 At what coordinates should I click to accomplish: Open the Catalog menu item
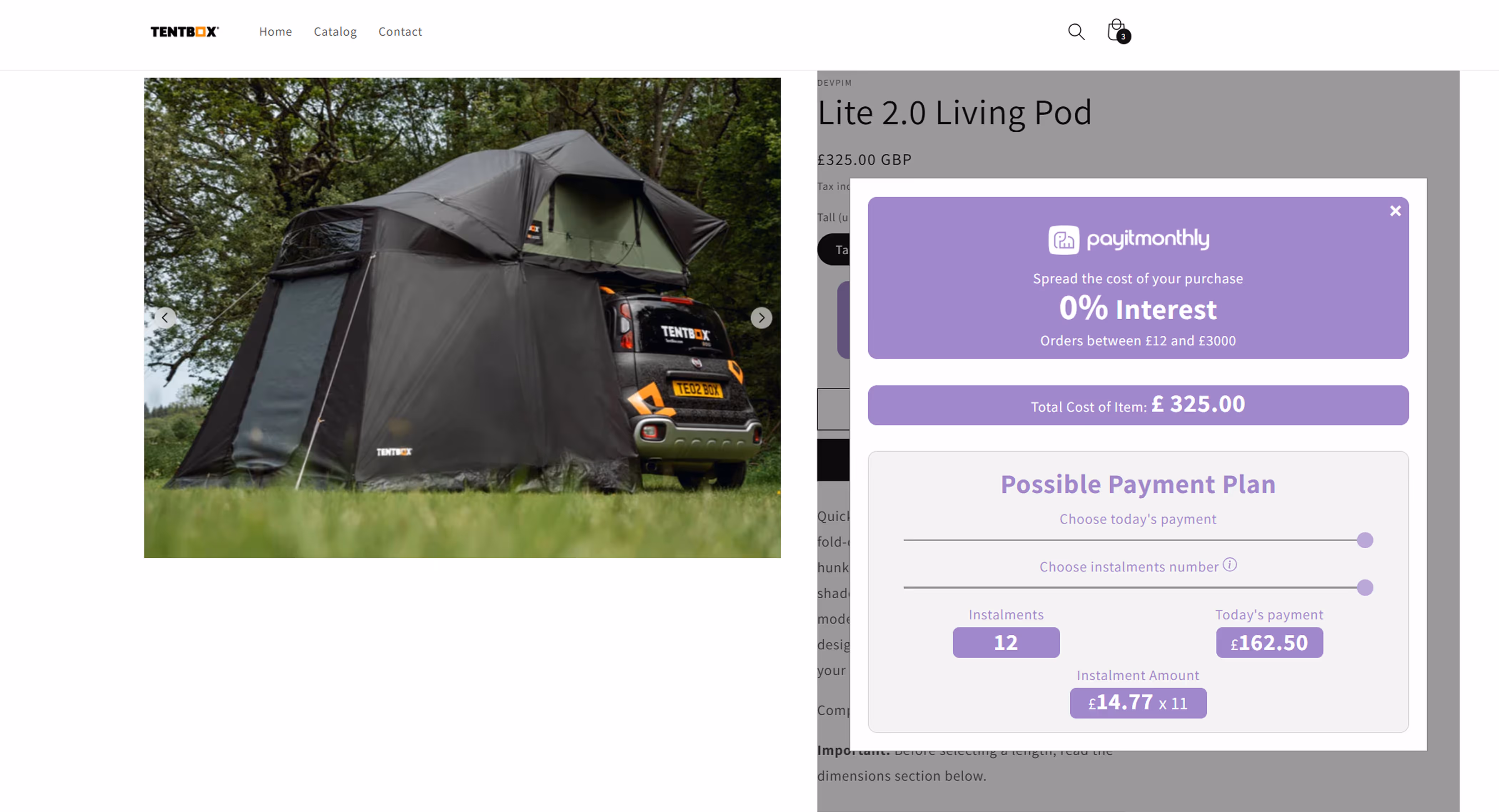335,31
